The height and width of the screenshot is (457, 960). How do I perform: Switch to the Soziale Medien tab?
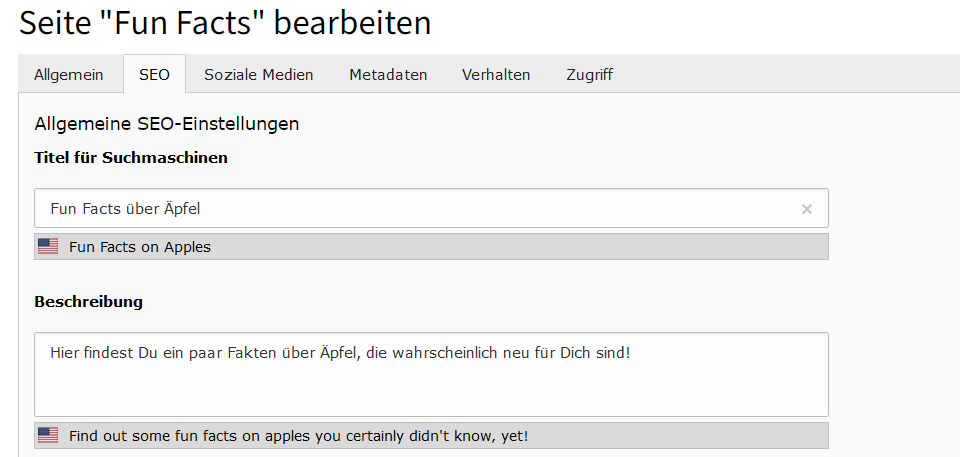(x=258, y=75)
